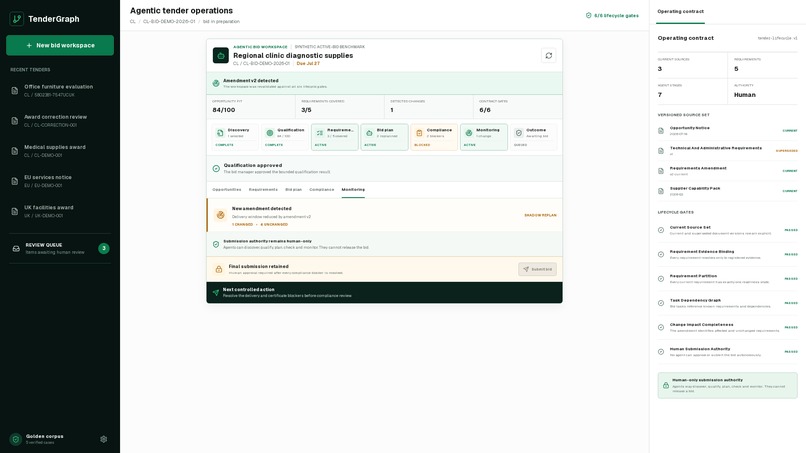The image size is (806, 453).
Task: Select the Outcome stage card
Action: click(x=534, y=137)
